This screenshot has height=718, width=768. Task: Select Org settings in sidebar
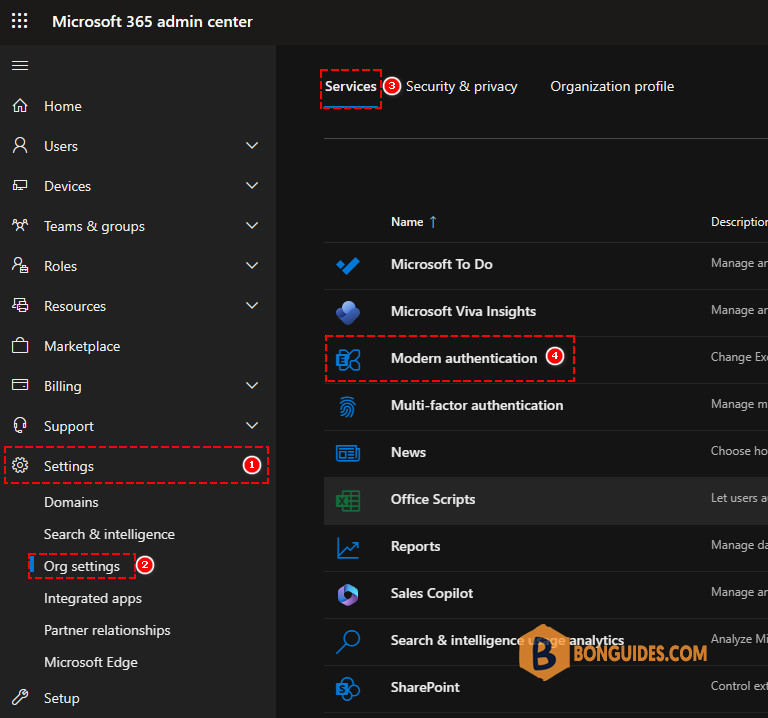pos(82,566)
